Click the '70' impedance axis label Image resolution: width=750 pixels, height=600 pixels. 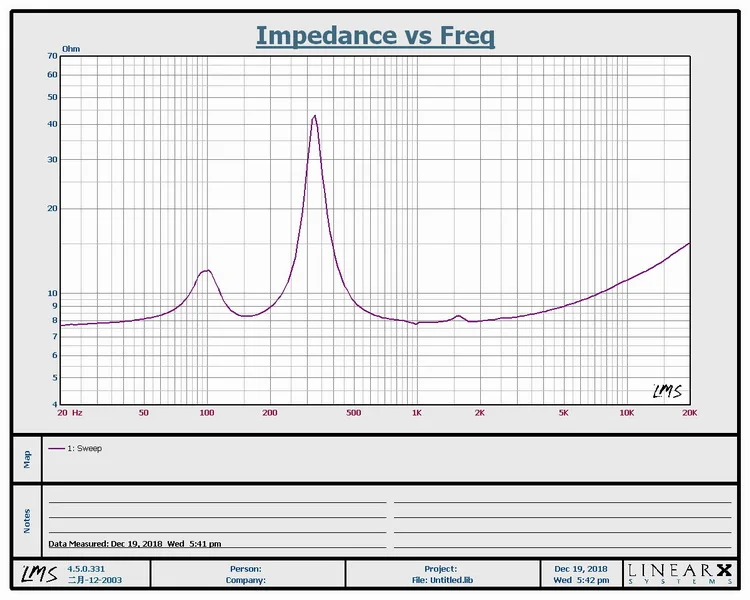(x=52, y=56)
